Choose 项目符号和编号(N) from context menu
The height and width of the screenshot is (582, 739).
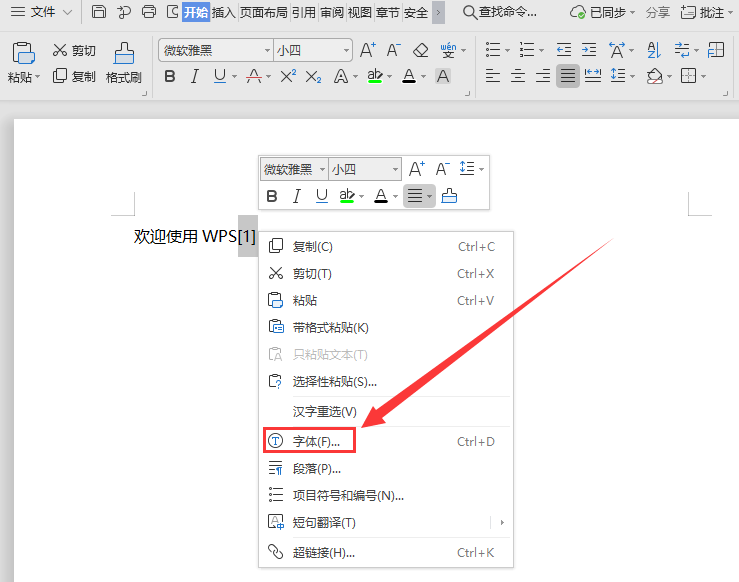coord(386,495)
